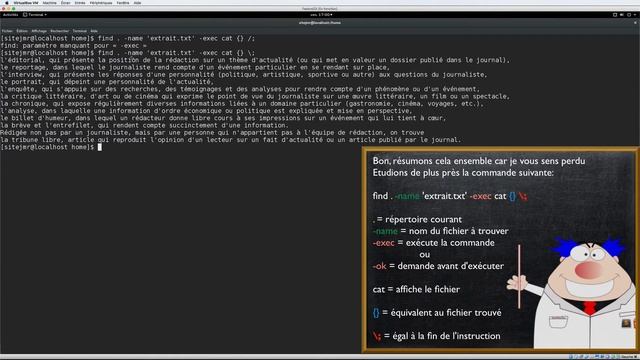The image size is (640, 360).
Task: Open the Terminal menu in terminal window
Action: click(80, 31)
